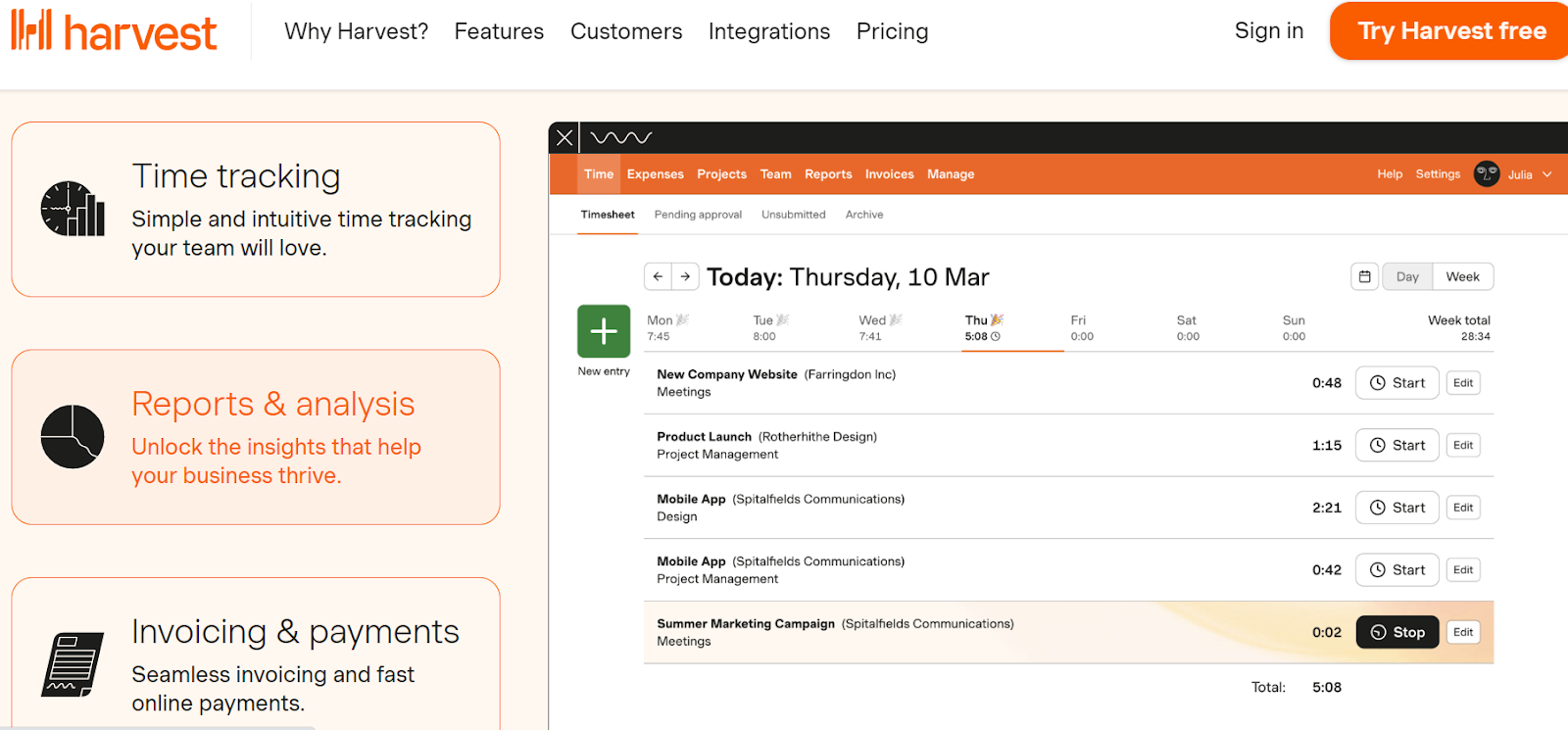Open Features nav menu
Image resolution: width=1568 pixels, height=730 pixels.
point(499,31)
